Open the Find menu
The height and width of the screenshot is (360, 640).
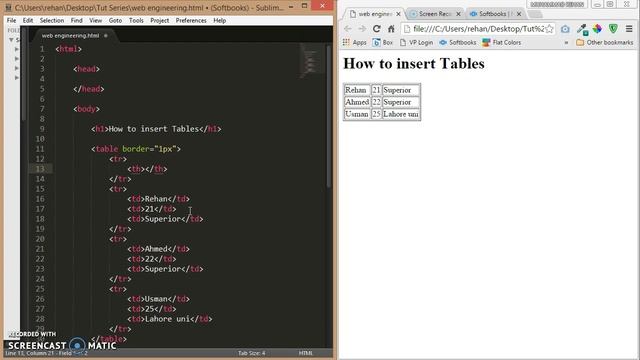[76, 20]
